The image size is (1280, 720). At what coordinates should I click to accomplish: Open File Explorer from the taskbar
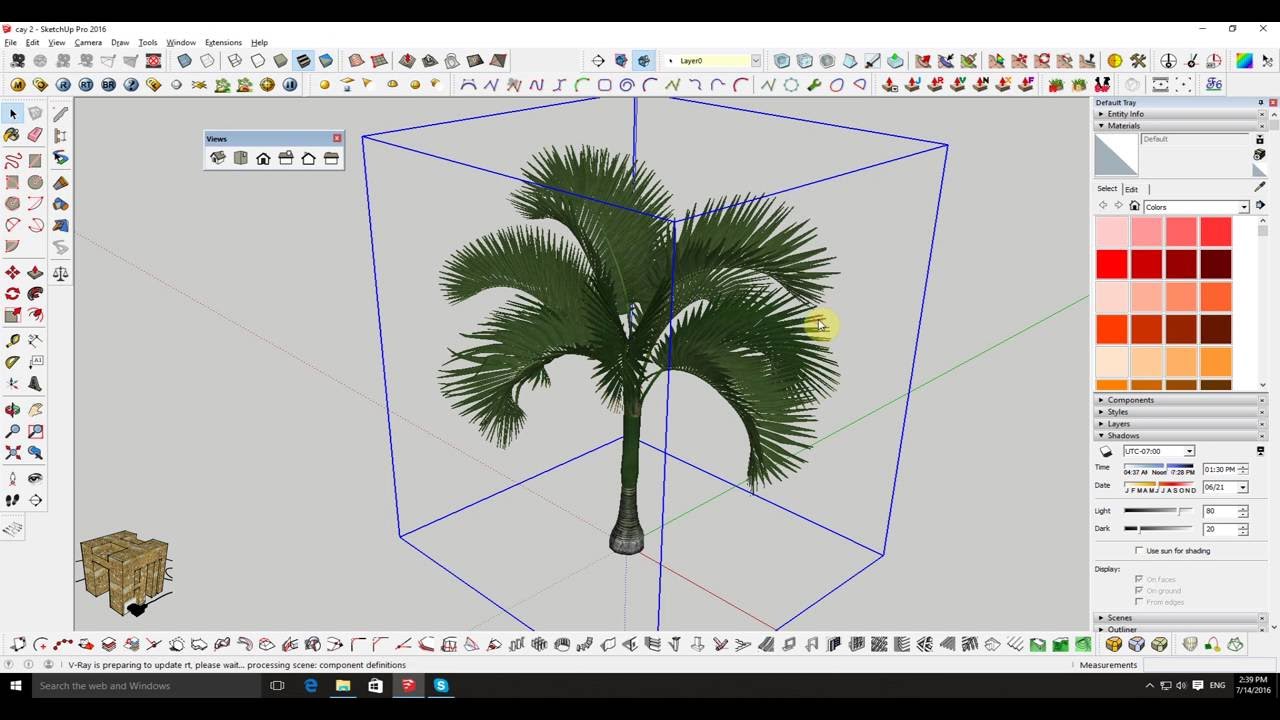343,686
